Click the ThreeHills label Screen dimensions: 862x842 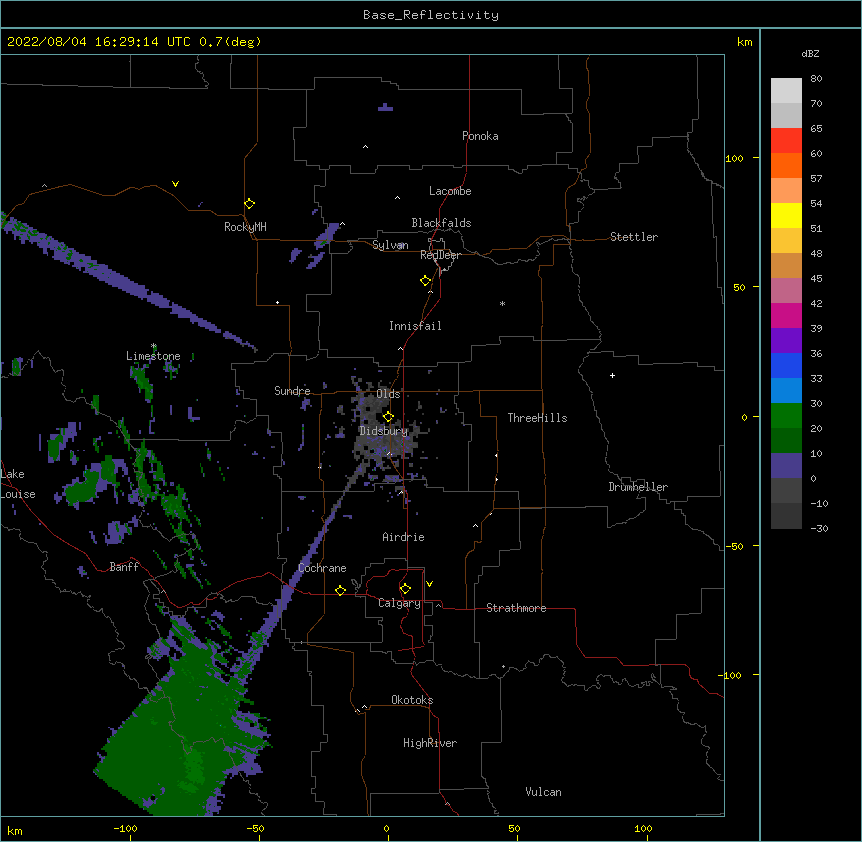click(537, 418)
